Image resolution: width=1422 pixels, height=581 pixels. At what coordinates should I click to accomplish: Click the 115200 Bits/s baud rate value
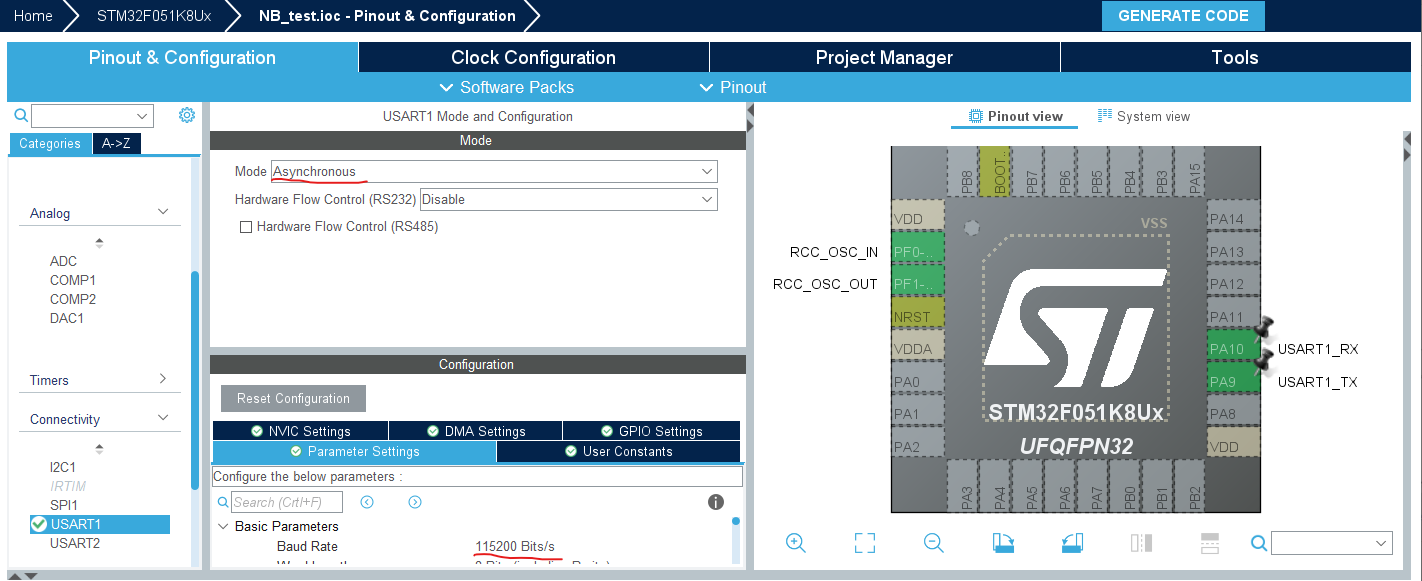click(515, 546)
